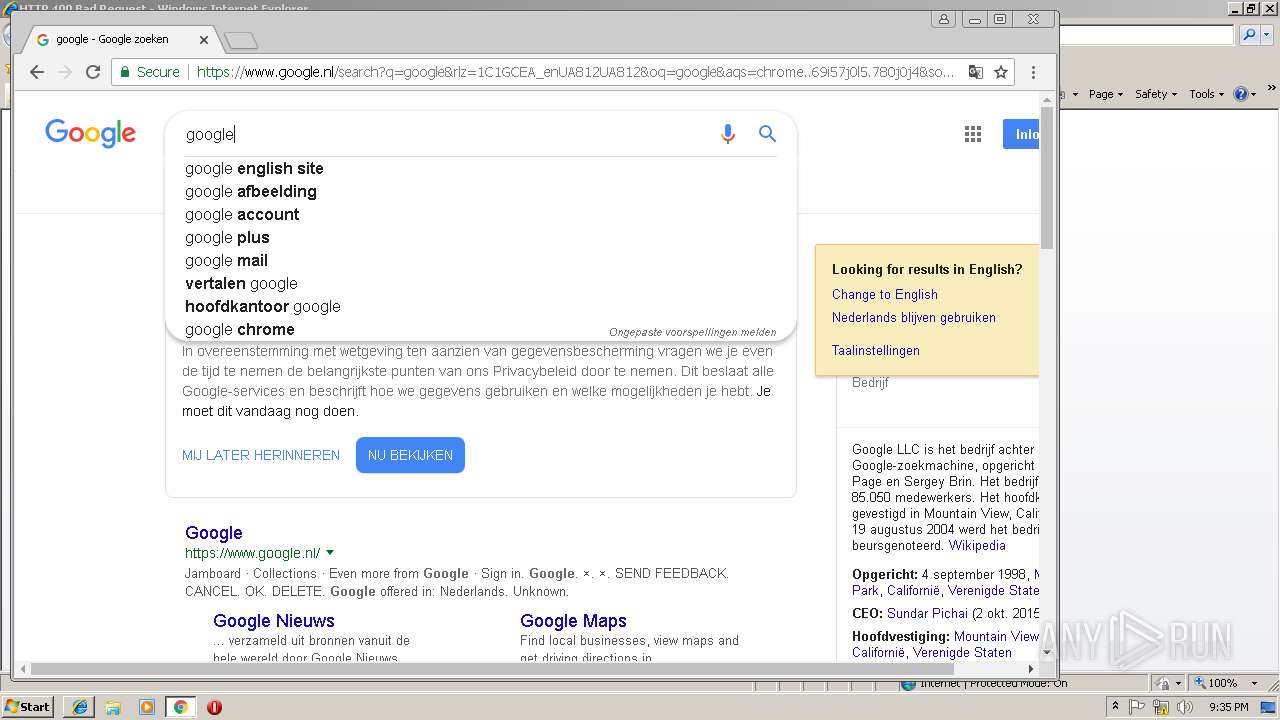
Task: Click the Chrome taskbar icon
Action: (181, 707)
